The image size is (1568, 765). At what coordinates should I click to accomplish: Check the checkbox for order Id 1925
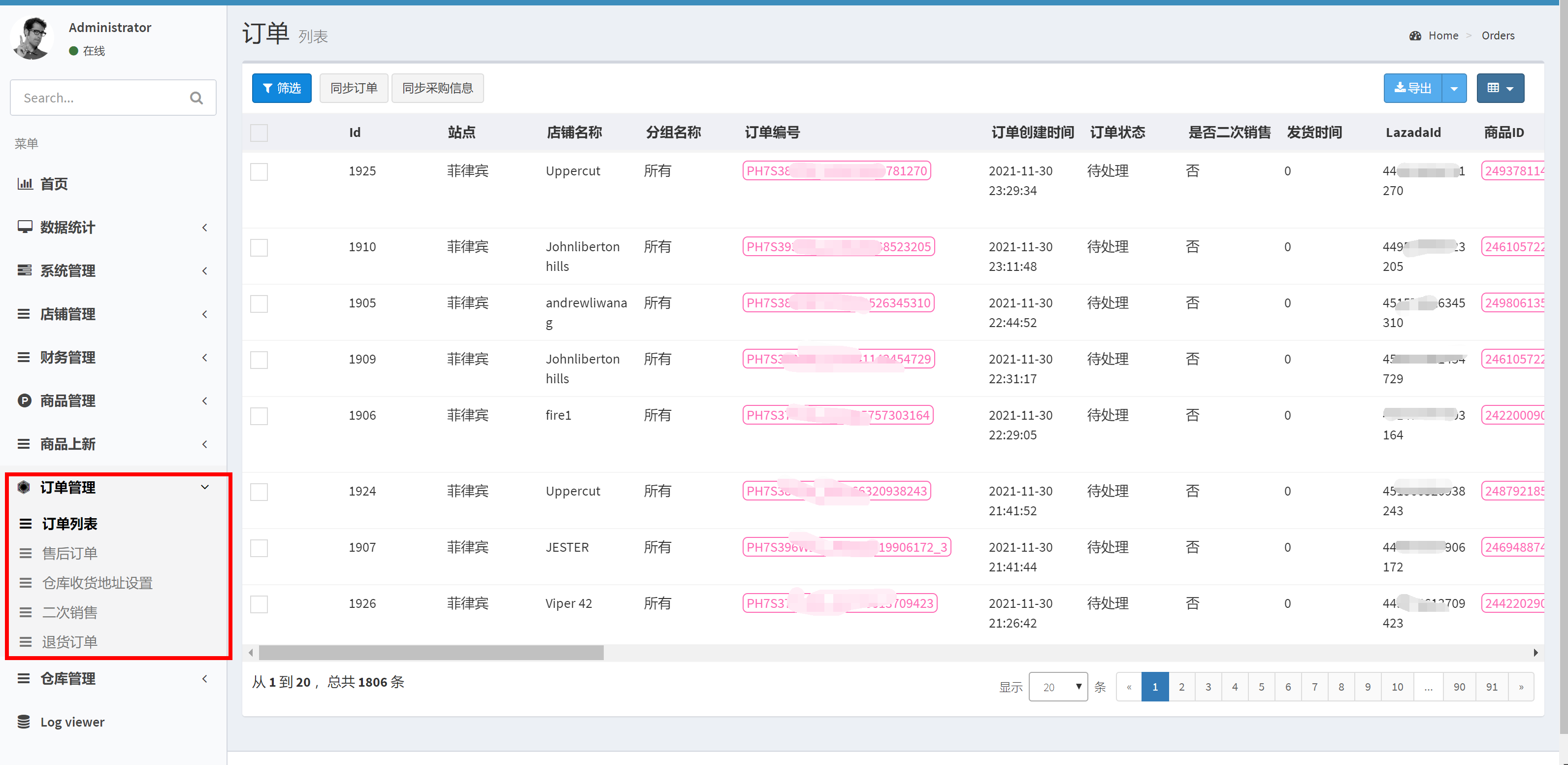[x=259, y=172]
